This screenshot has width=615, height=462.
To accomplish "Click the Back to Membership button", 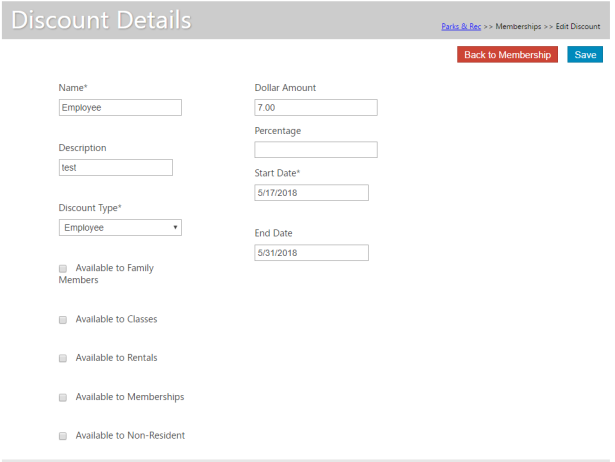I will click(507, 55).
